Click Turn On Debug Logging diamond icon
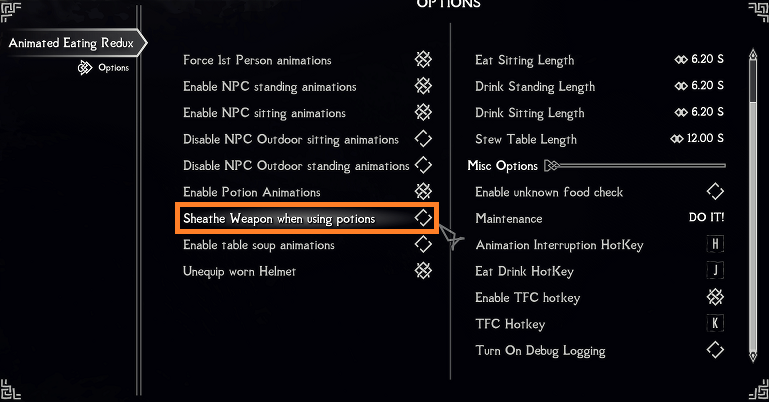The height and width of the screenshot is (402, 769). click(715, 350)
